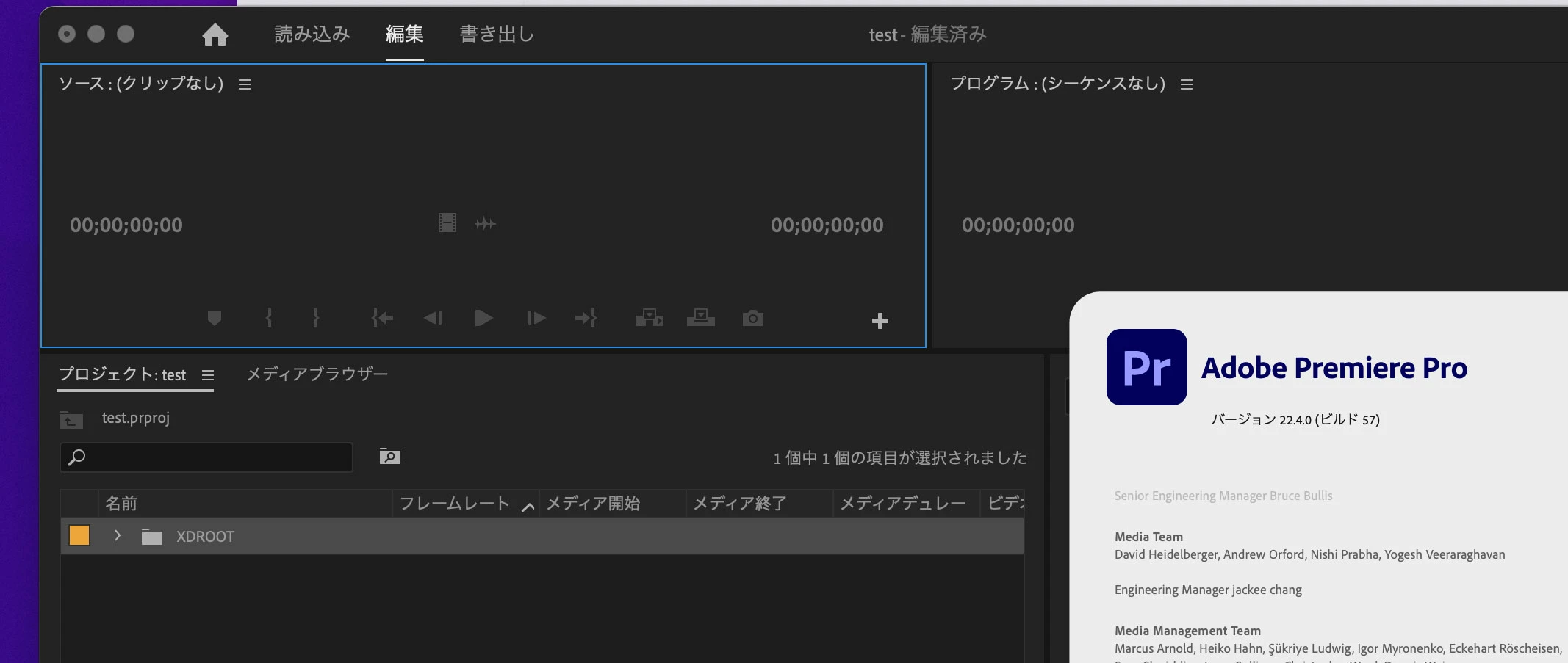The height and width of the screenshot is (663, 1568).
Task: Click the parent bin folder icon beside test.prproj
Action: 71,419
